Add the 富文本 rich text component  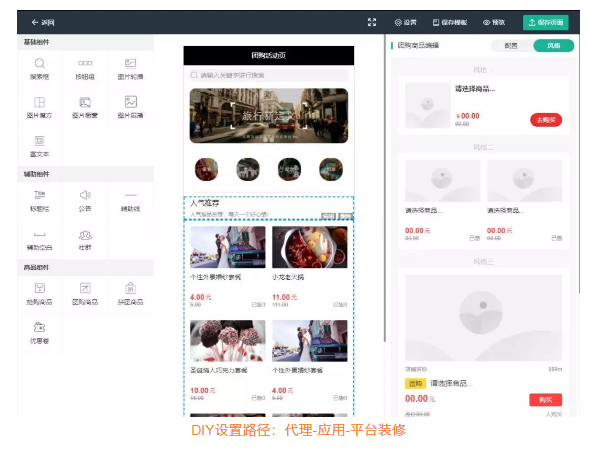(39, 146)
